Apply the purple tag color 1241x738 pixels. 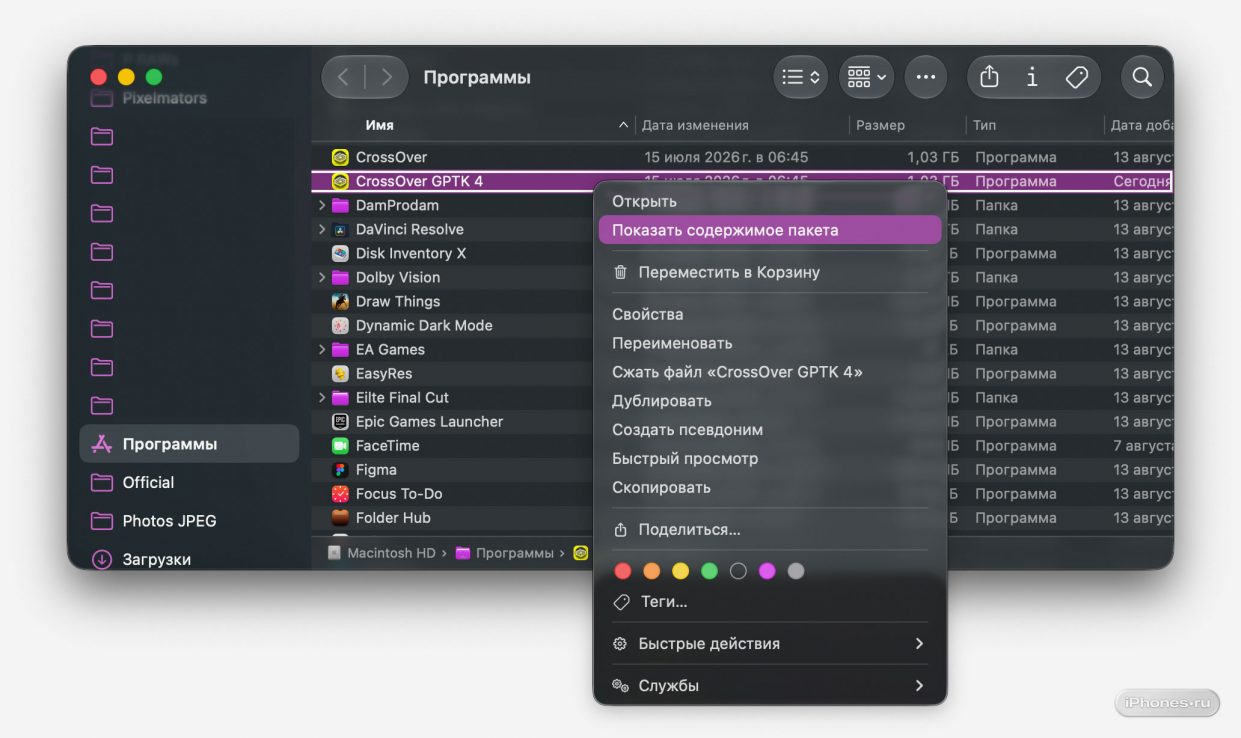[x=767, y=571]
